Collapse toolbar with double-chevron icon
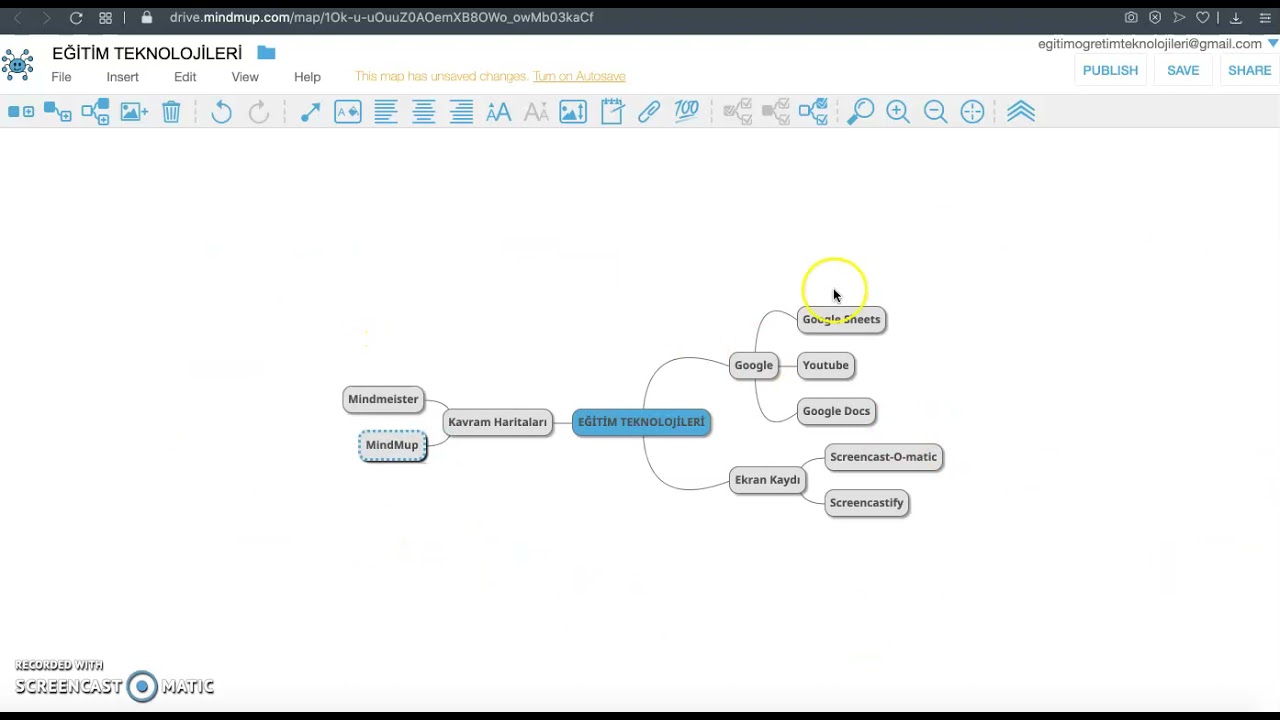Viewport: 1280px width, 720px height. (1021, 112)
